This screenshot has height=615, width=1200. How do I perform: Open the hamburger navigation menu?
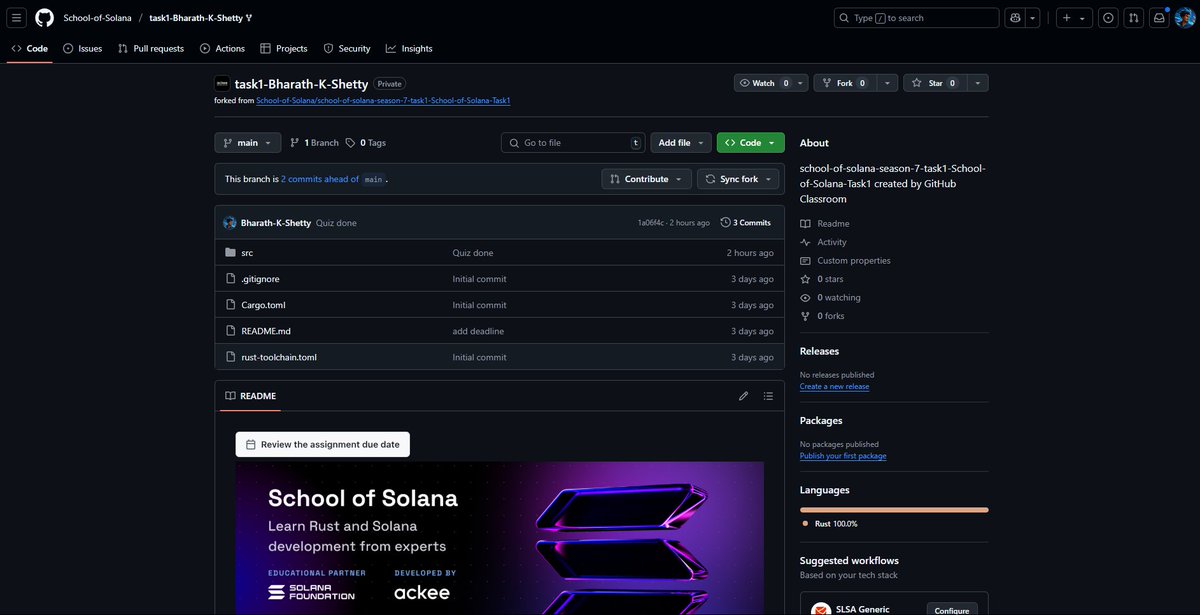tap(17, 18)
